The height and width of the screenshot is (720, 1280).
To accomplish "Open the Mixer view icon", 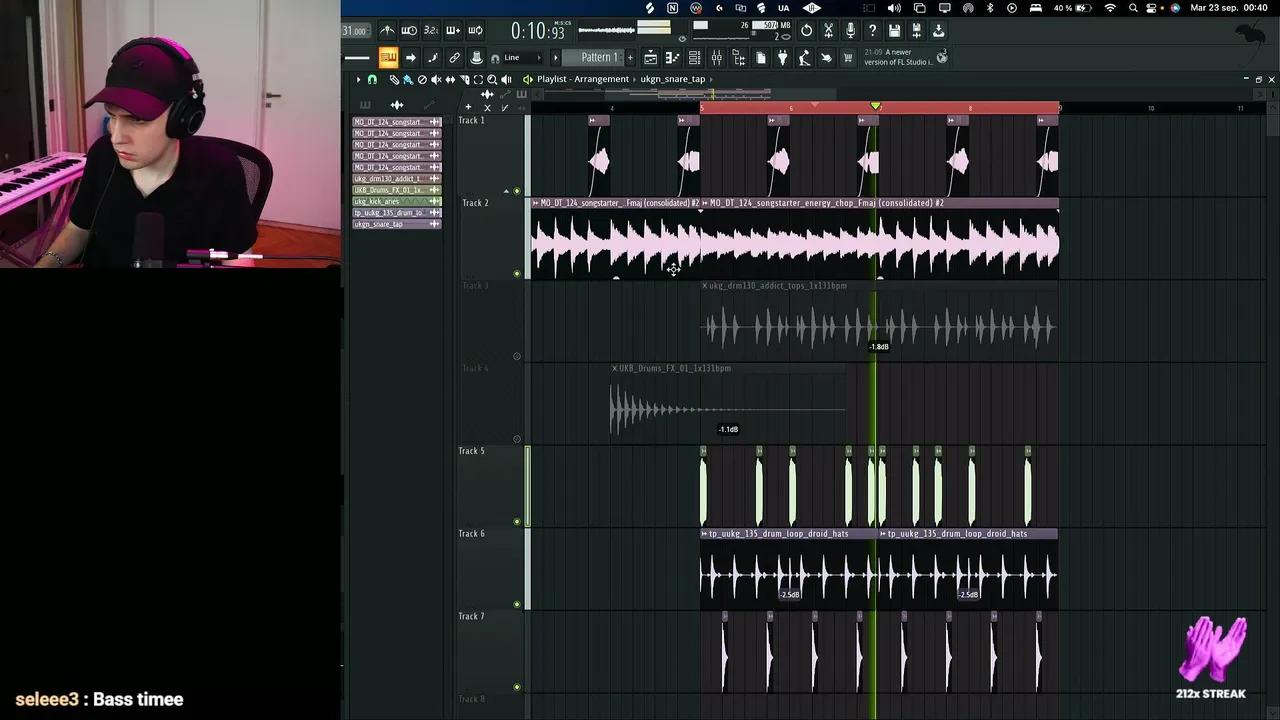I will 716,57.
